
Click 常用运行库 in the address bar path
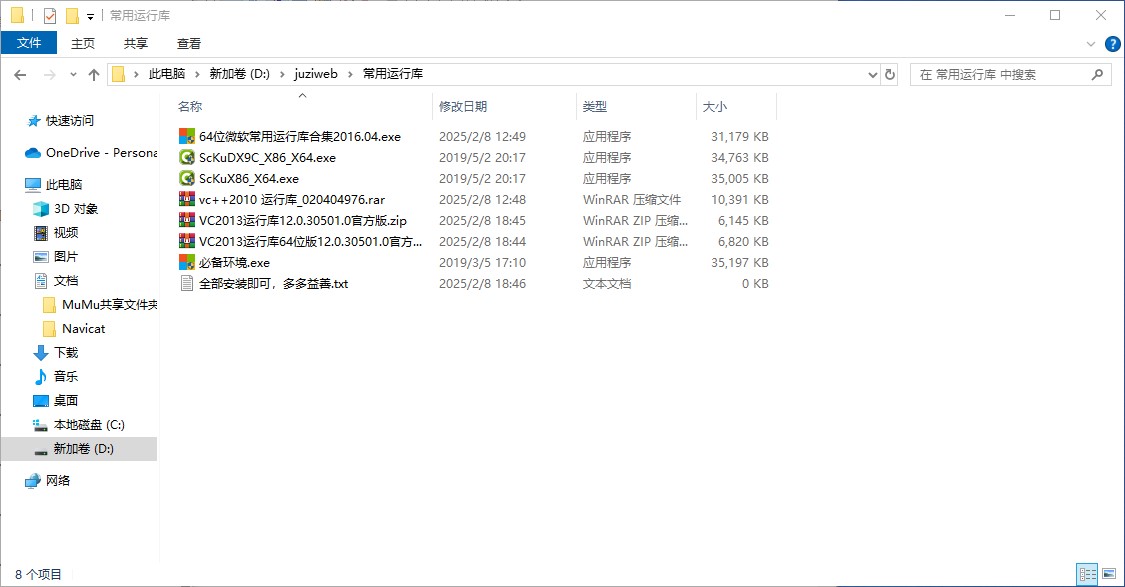coord(392,74)
